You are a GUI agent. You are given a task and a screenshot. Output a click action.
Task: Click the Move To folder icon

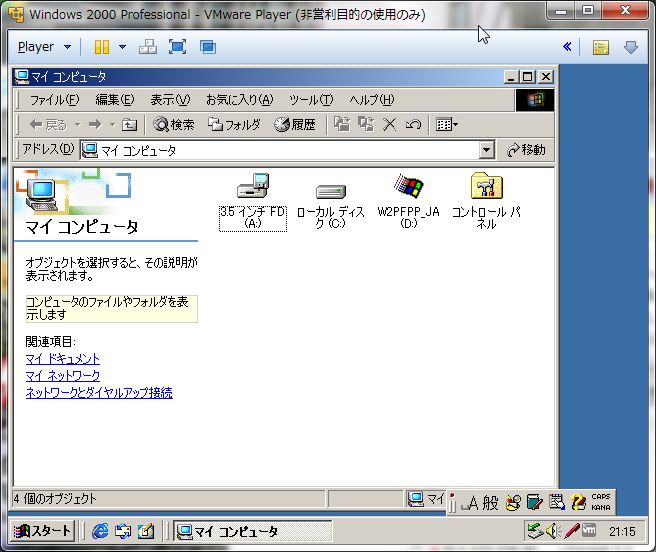342,124
